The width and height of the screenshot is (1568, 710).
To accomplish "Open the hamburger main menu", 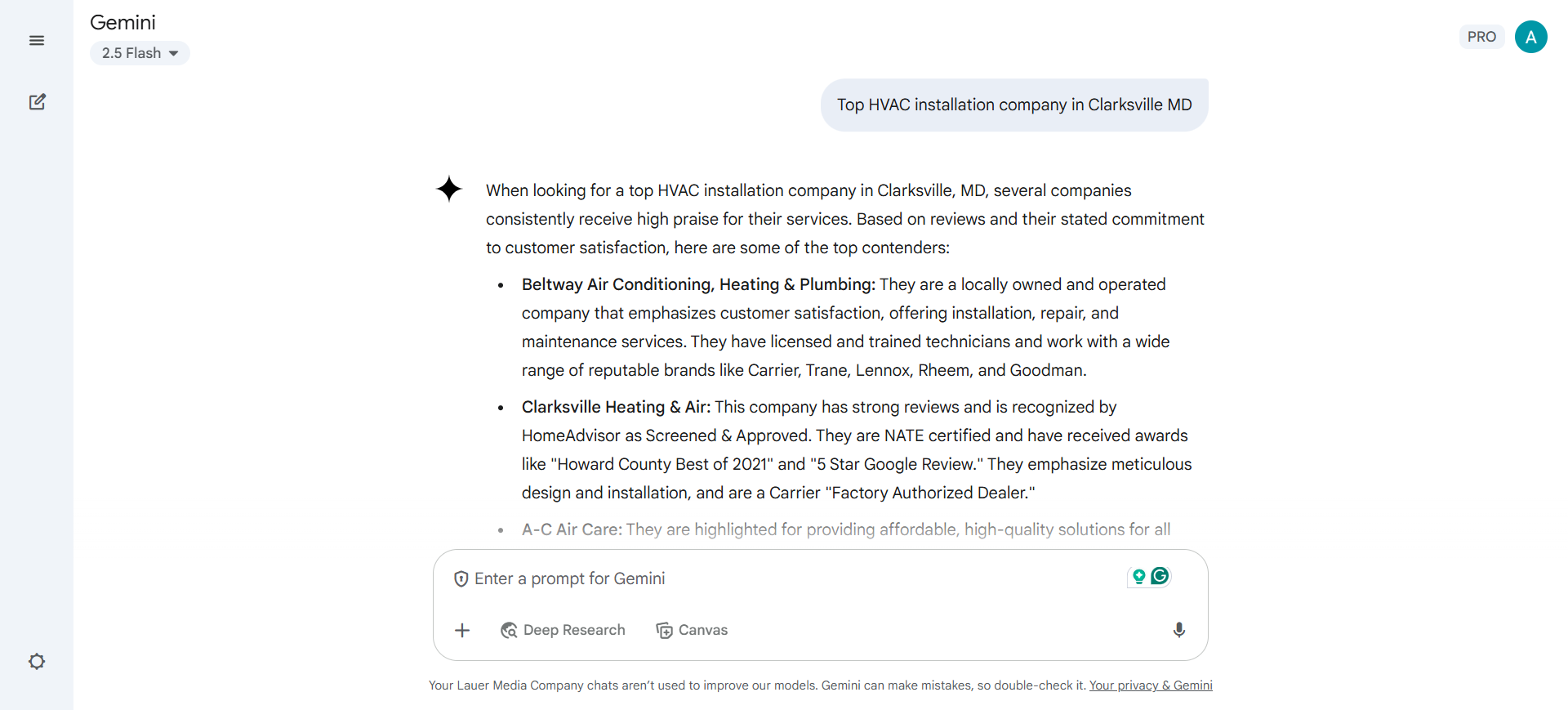I will [37, 40].
